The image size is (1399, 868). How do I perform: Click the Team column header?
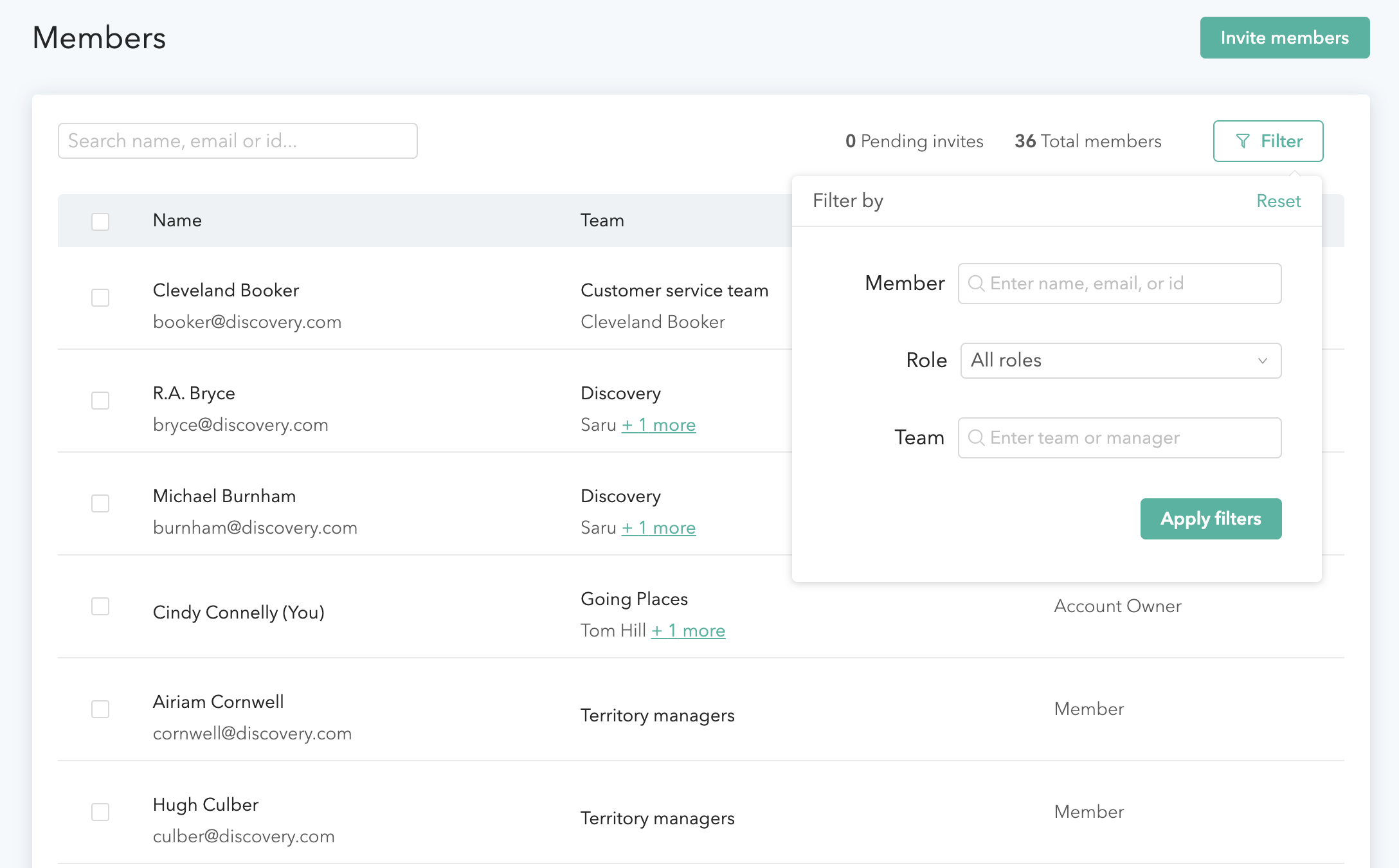602,221
